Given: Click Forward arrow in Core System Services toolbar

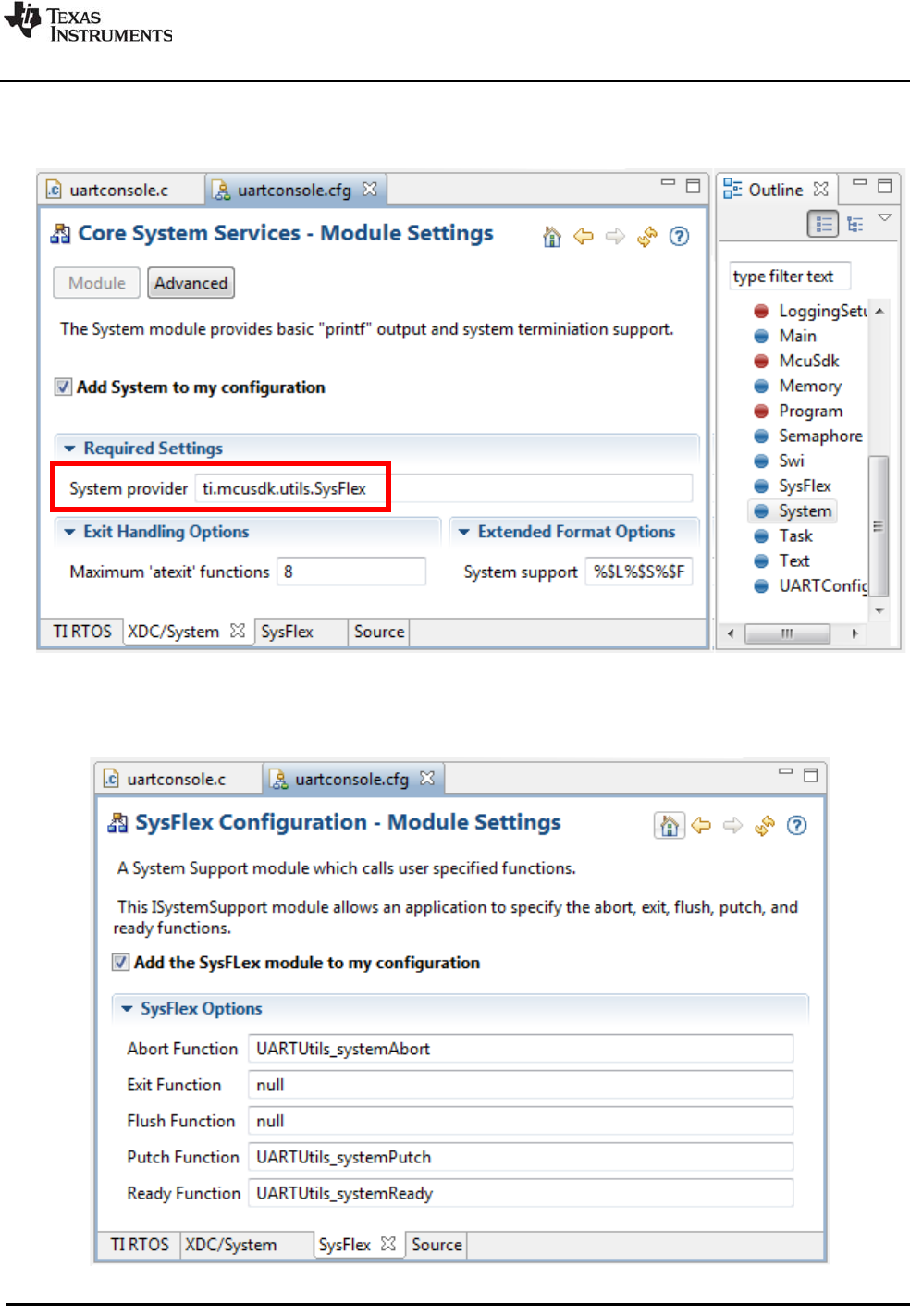Looking at the screenshot, I should [615, 237].
